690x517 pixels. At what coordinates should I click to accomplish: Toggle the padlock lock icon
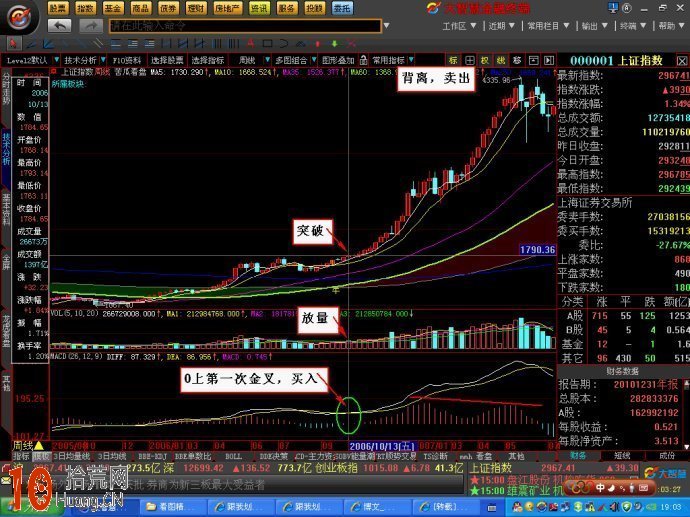363,60
